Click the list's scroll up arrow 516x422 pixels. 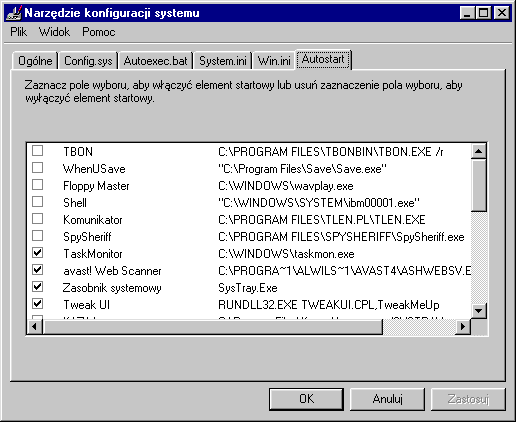pyautogui.click(x=479, y=151)
